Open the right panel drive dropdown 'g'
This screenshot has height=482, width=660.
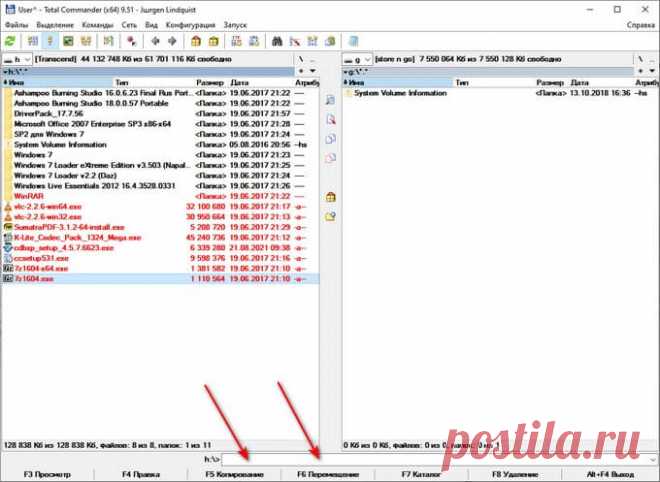point(357,60)
